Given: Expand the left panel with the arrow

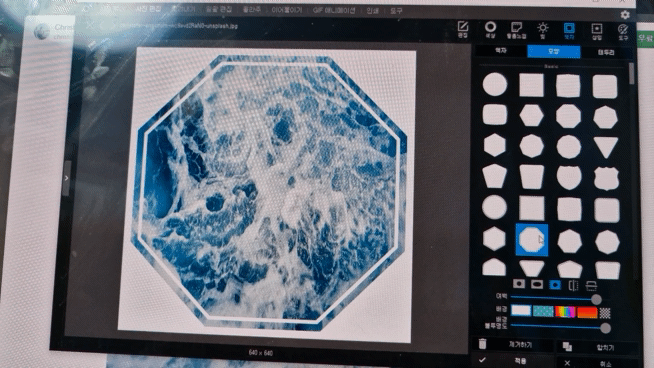Looking at the screenshot, I should (66, 178).
